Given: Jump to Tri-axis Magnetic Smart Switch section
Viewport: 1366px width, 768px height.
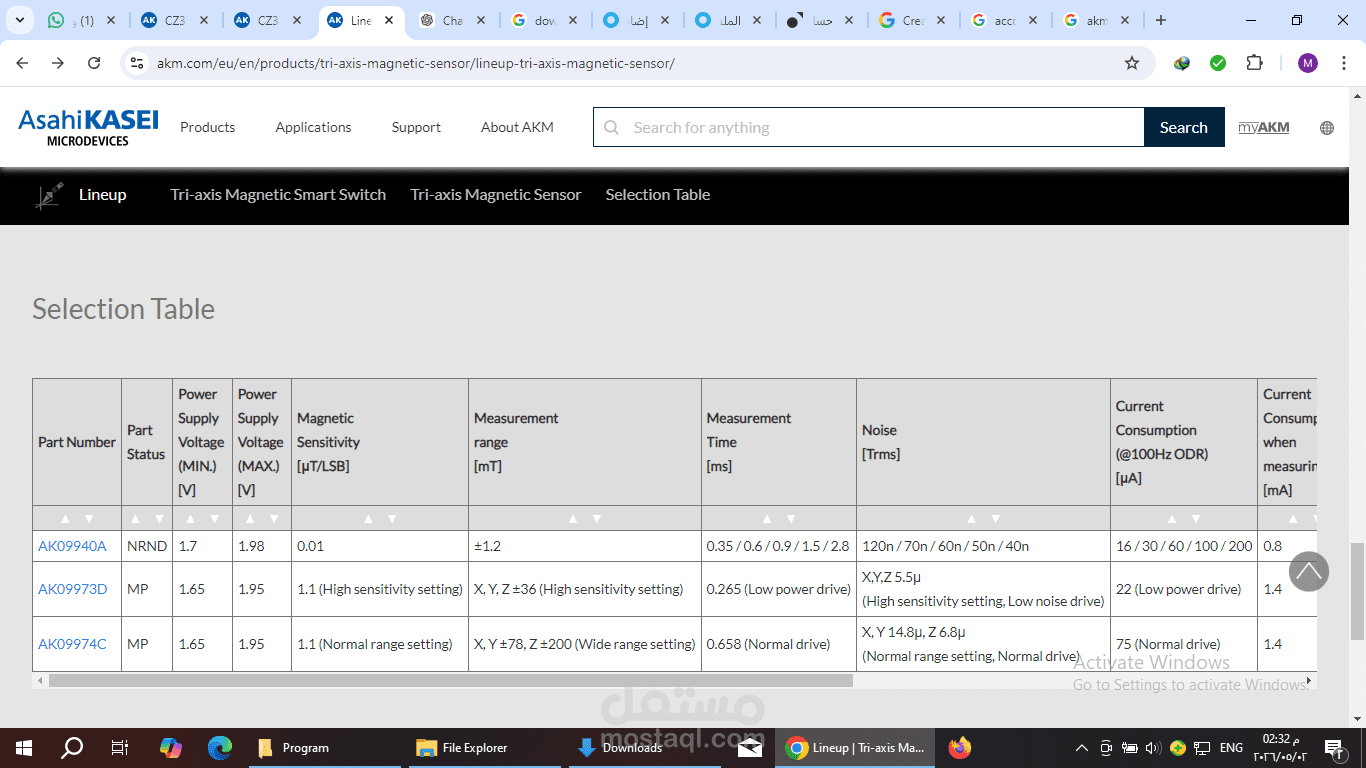Looking at the screenshot, I should 278,195.
